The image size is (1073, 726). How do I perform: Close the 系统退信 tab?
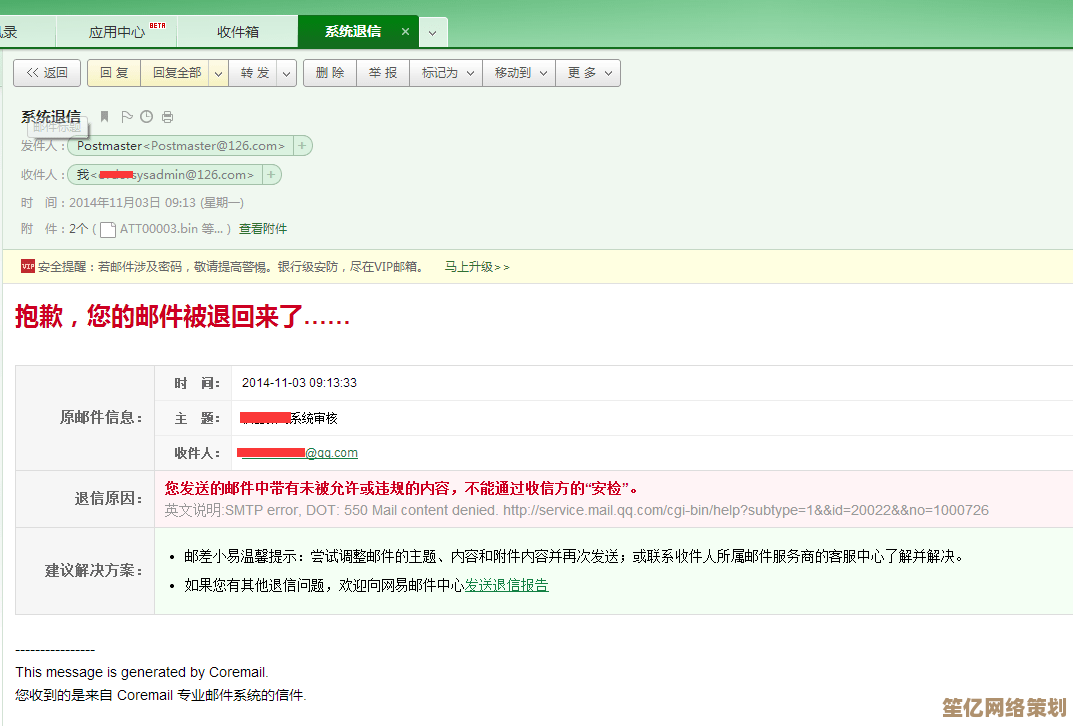point(405,32)
